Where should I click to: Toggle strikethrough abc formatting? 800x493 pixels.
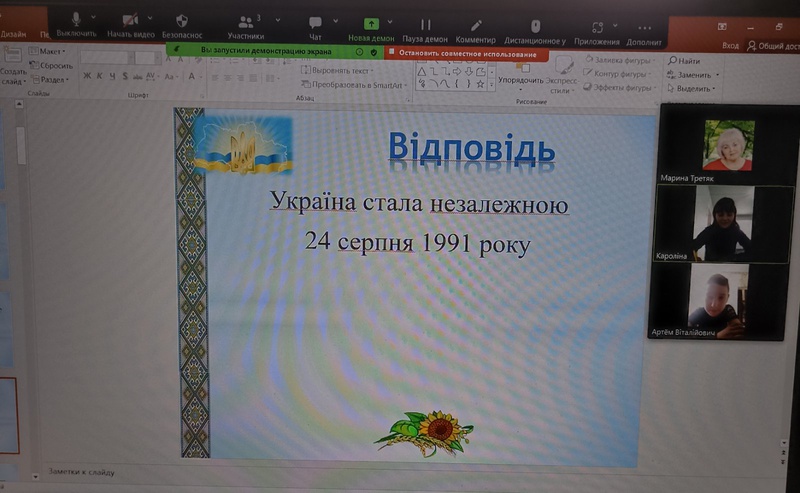tap(137, 77)
